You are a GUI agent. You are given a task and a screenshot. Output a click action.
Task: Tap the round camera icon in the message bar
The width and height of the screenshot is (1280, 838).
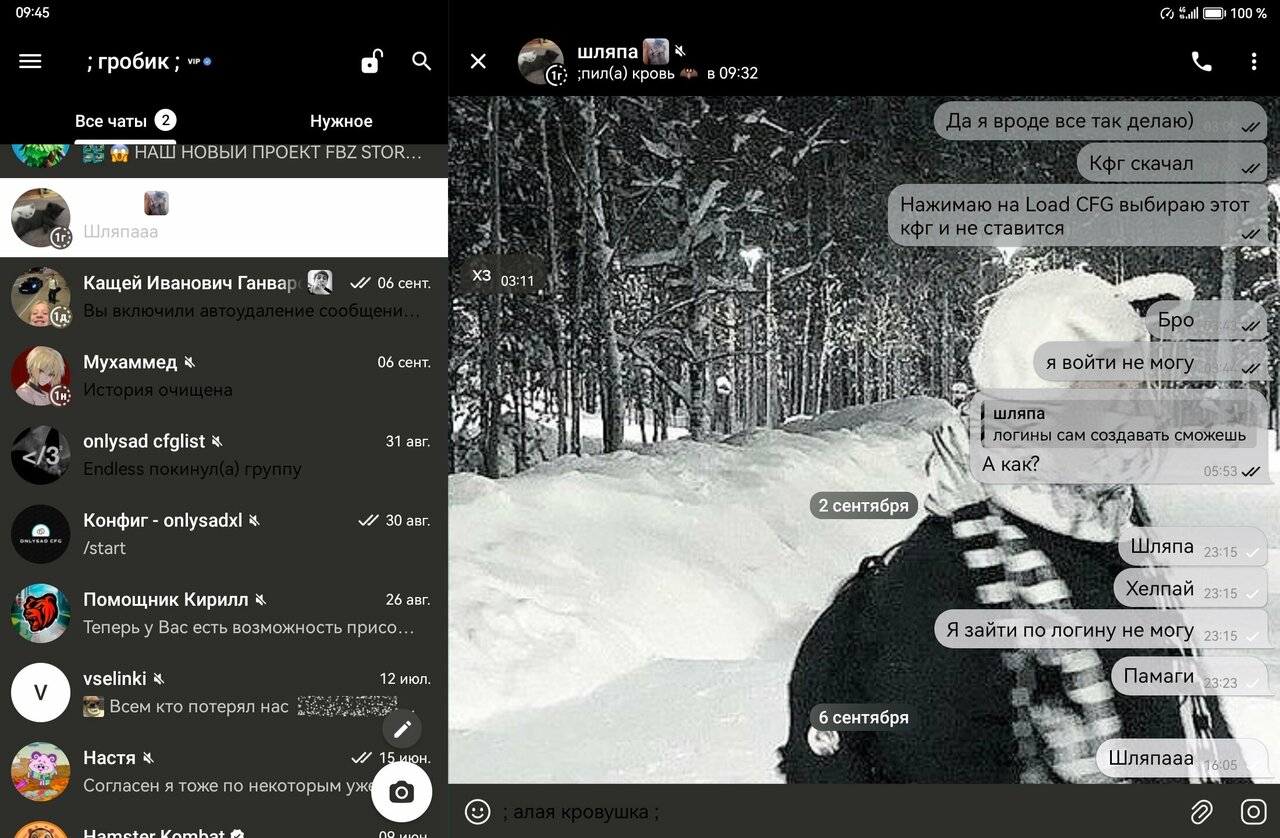1253,811
